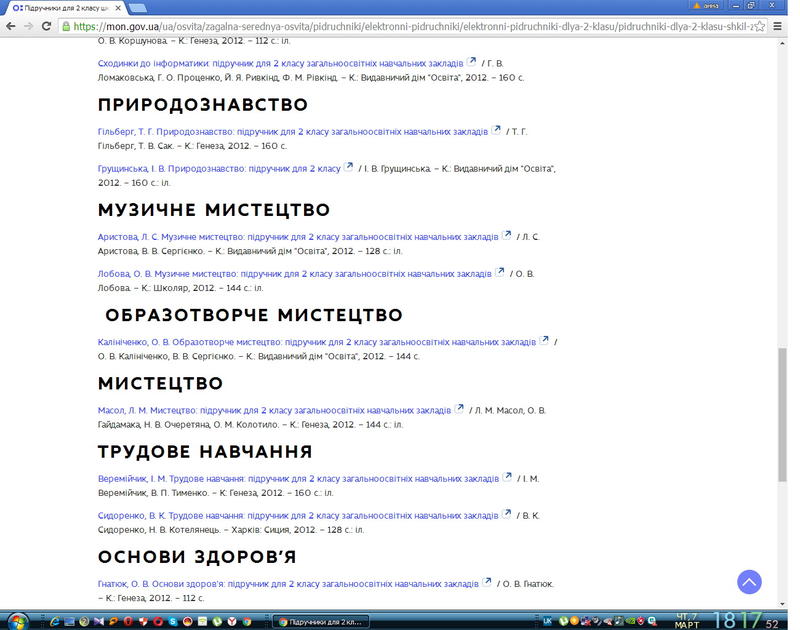Click NVIDIA icon in system tray

point(630,621)
